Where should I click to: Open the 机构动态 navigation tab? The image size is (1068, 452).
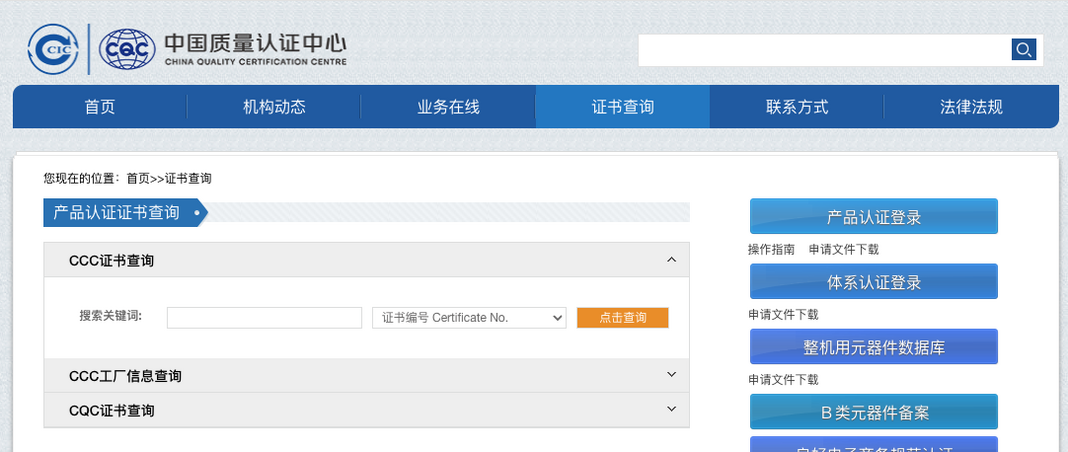[274, 107]
